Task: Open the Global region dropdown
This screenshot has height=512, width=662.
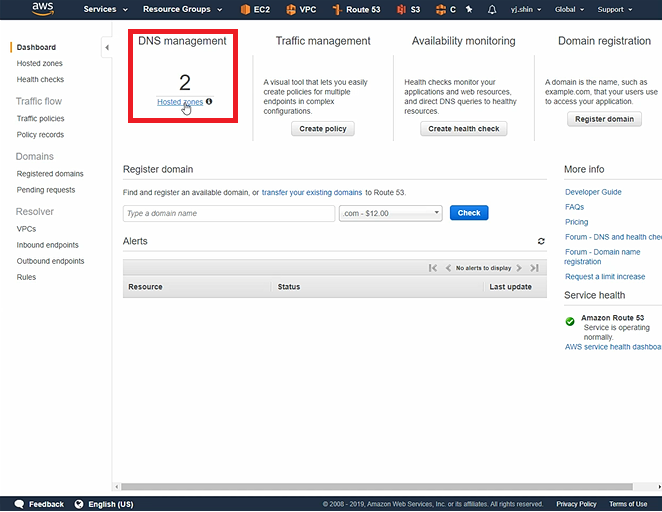Action: pos(569,9)
